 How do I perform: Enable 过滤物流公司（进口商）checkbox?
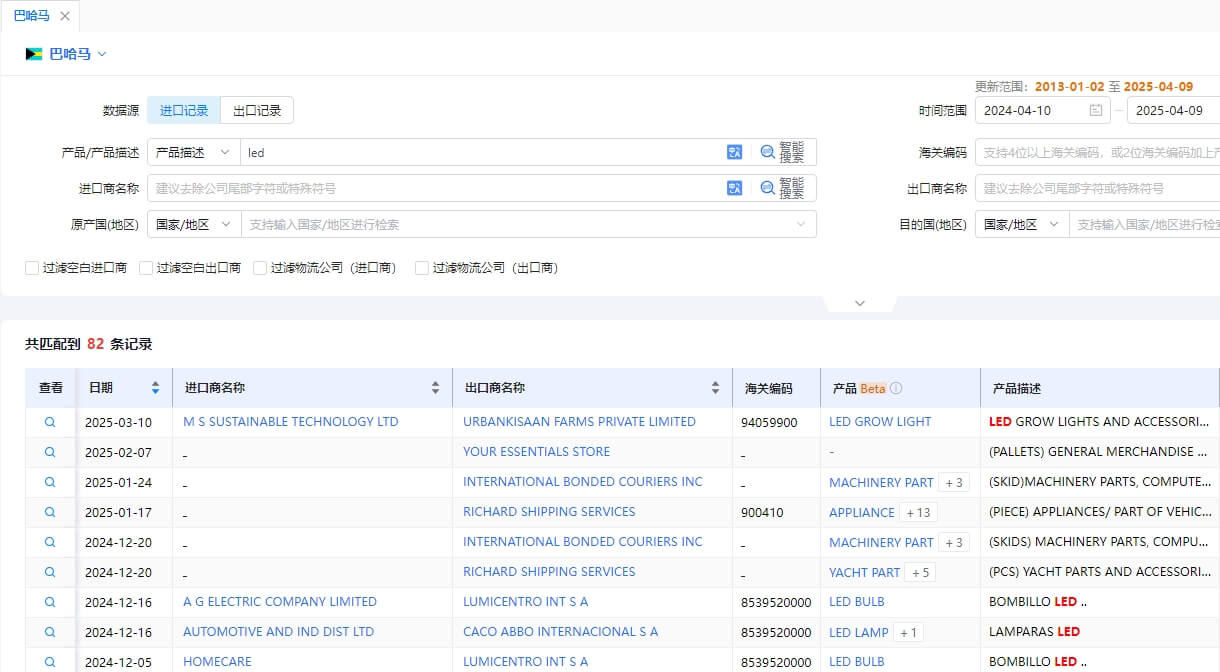(x=260, y=268)
